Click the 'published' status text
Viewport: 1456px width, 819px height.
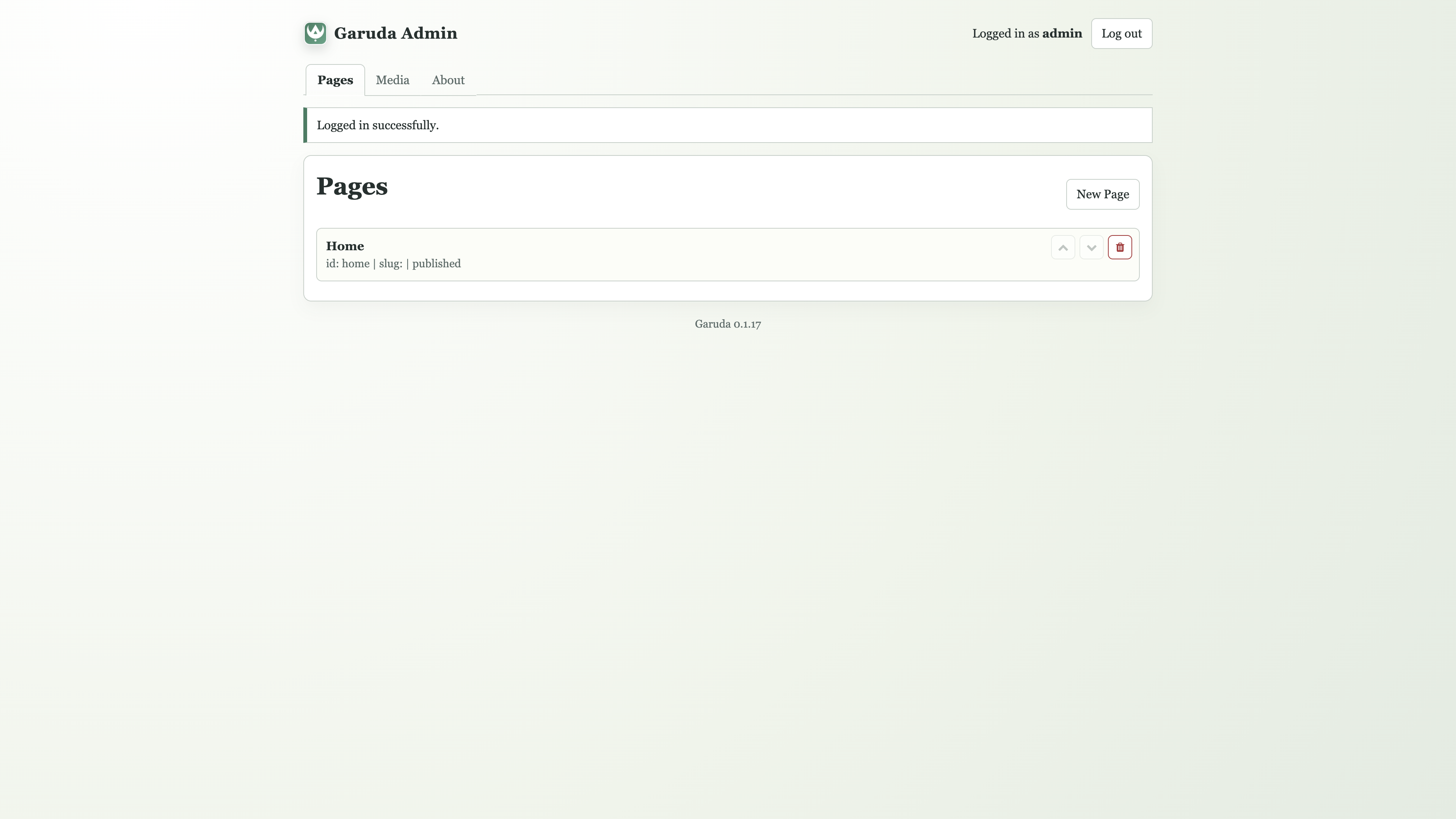[436, 264]
